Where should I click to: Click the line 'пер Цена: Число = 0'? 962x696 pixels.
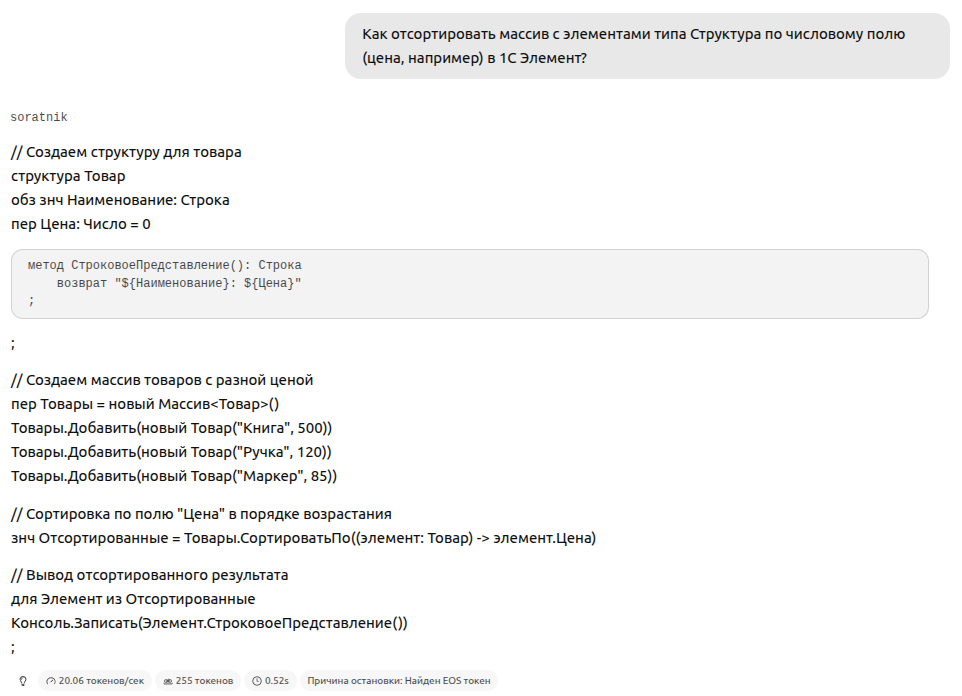(x=81, y=224)
